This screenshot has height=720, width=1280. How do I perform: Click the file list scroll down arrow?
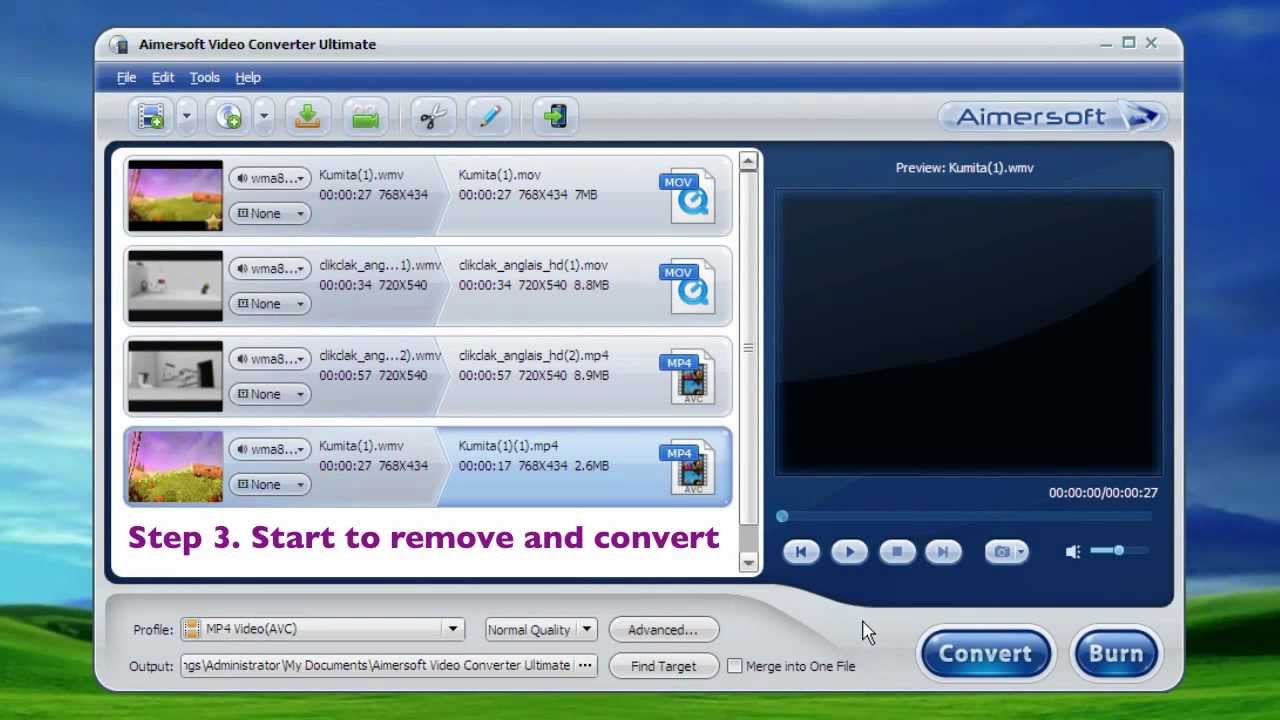pyautogui.click(x=749, y=563)
